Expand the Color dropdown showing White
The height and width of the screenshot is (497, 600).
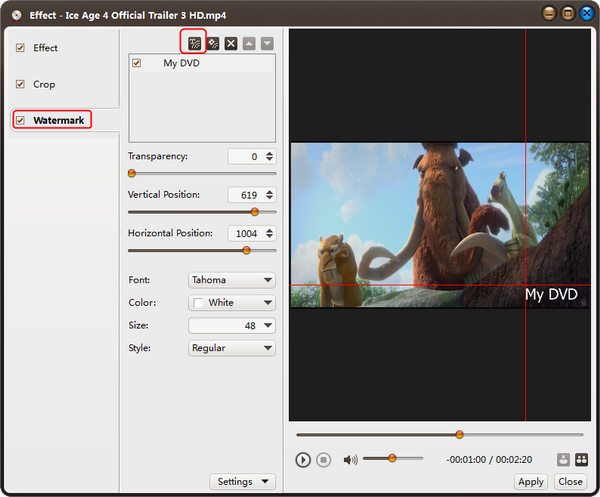tap(232, 302)
